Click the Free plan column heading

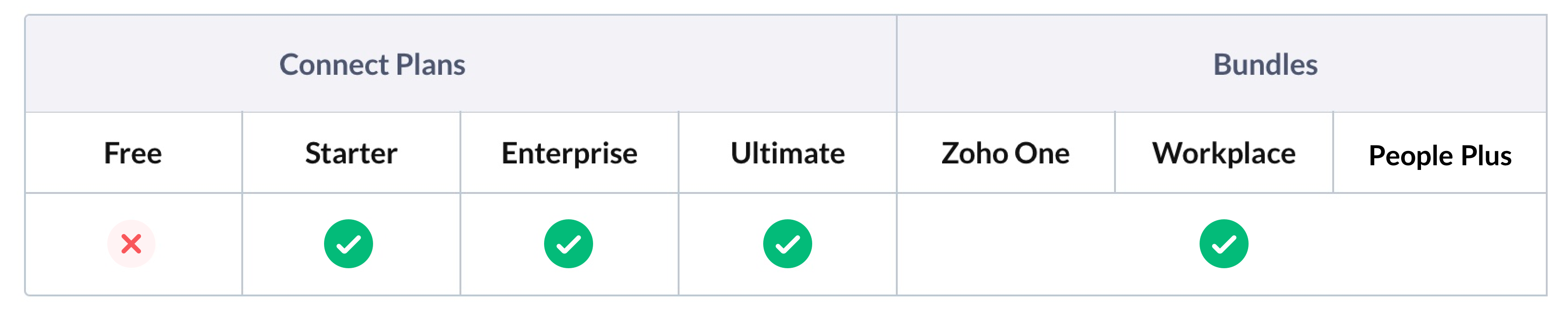pos(133,153)
